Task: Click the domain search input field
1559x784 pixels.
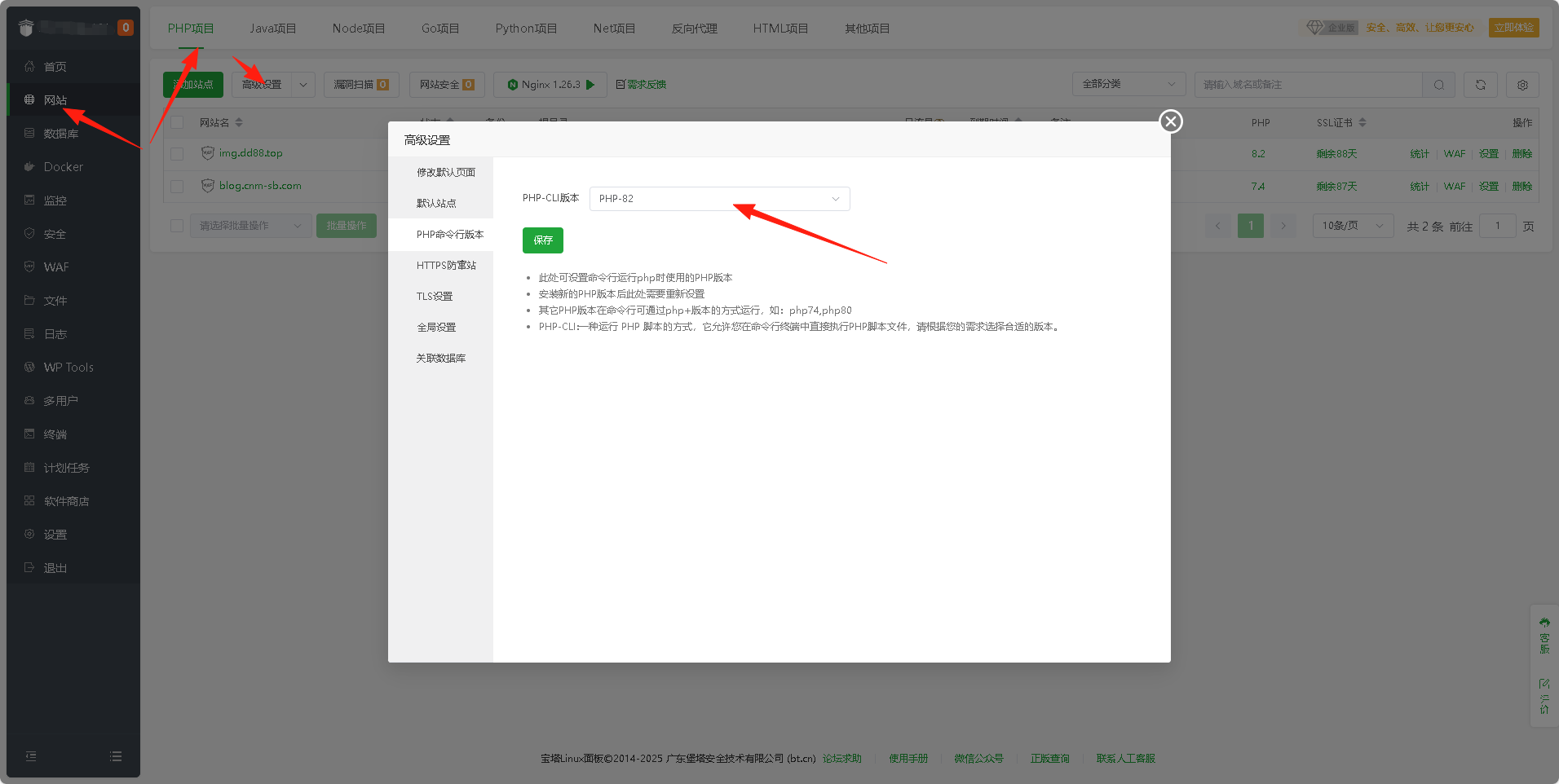Action: 1308,85
